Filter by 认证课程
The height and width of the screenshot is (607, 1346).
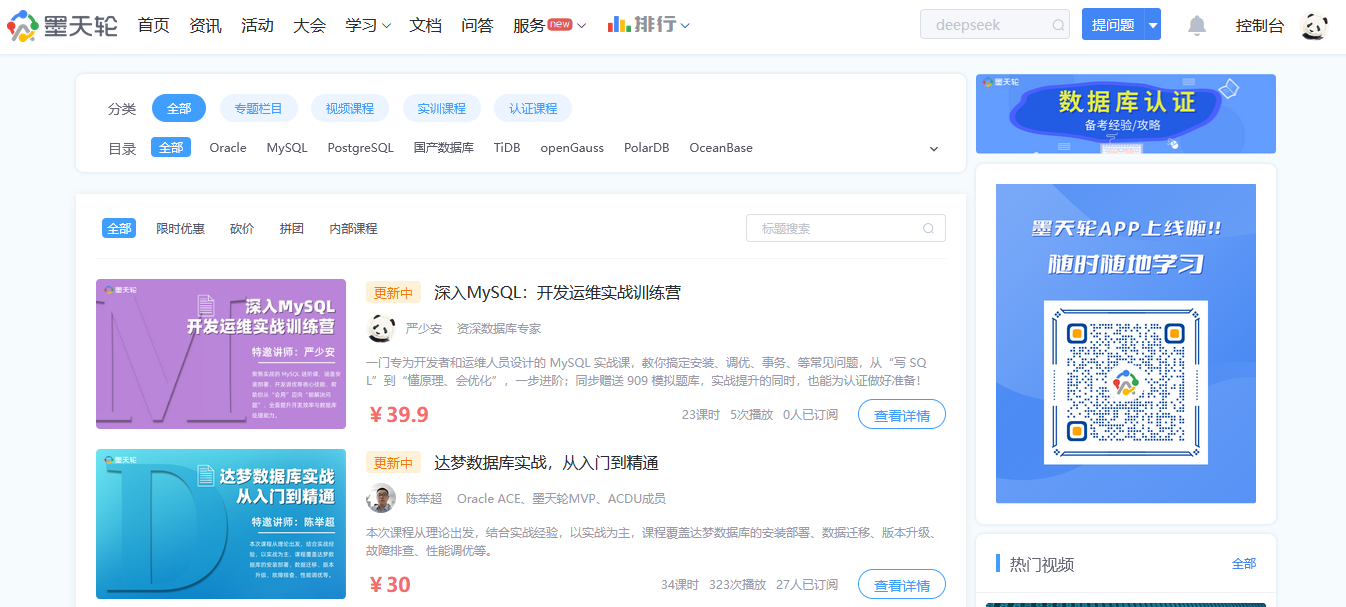click(x=533, y=108)
